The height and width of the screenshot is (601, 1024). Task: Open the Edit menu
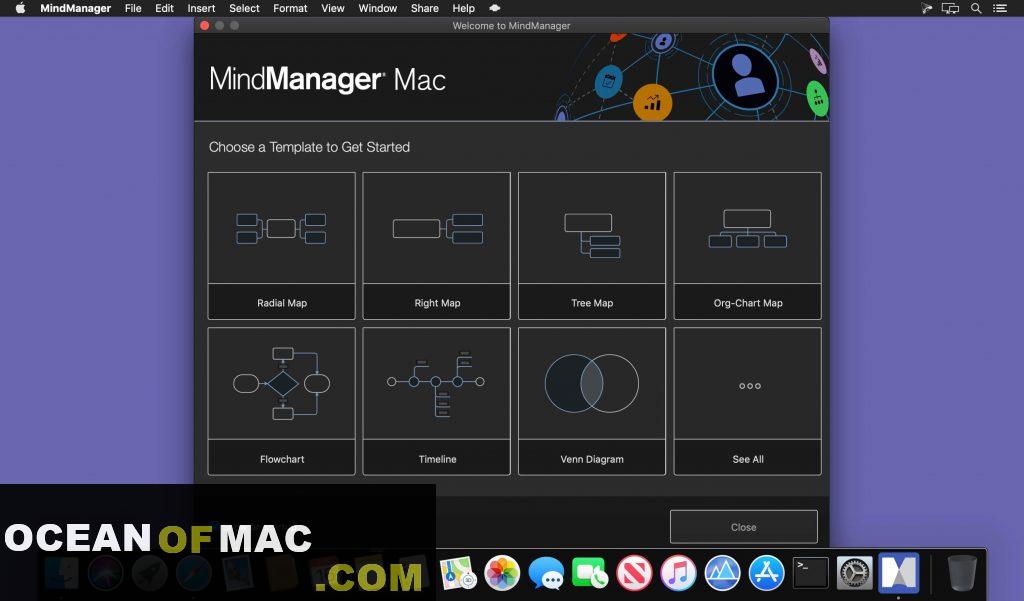[164, 8]
